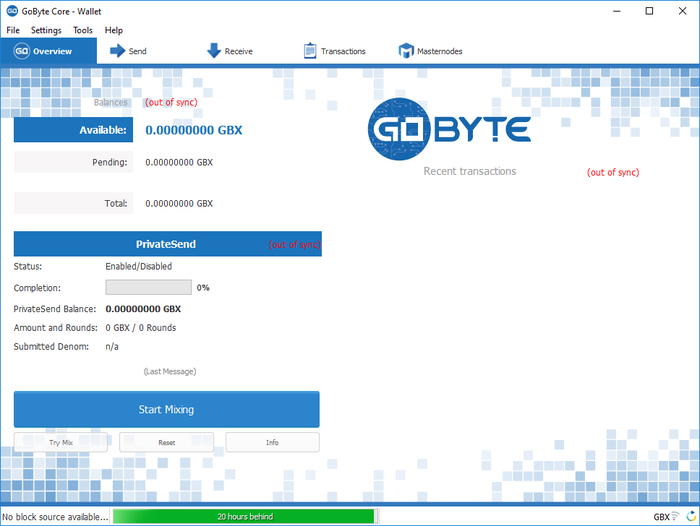Click the network connection signal icon
The image size is (700, 526).
(676, 516)
